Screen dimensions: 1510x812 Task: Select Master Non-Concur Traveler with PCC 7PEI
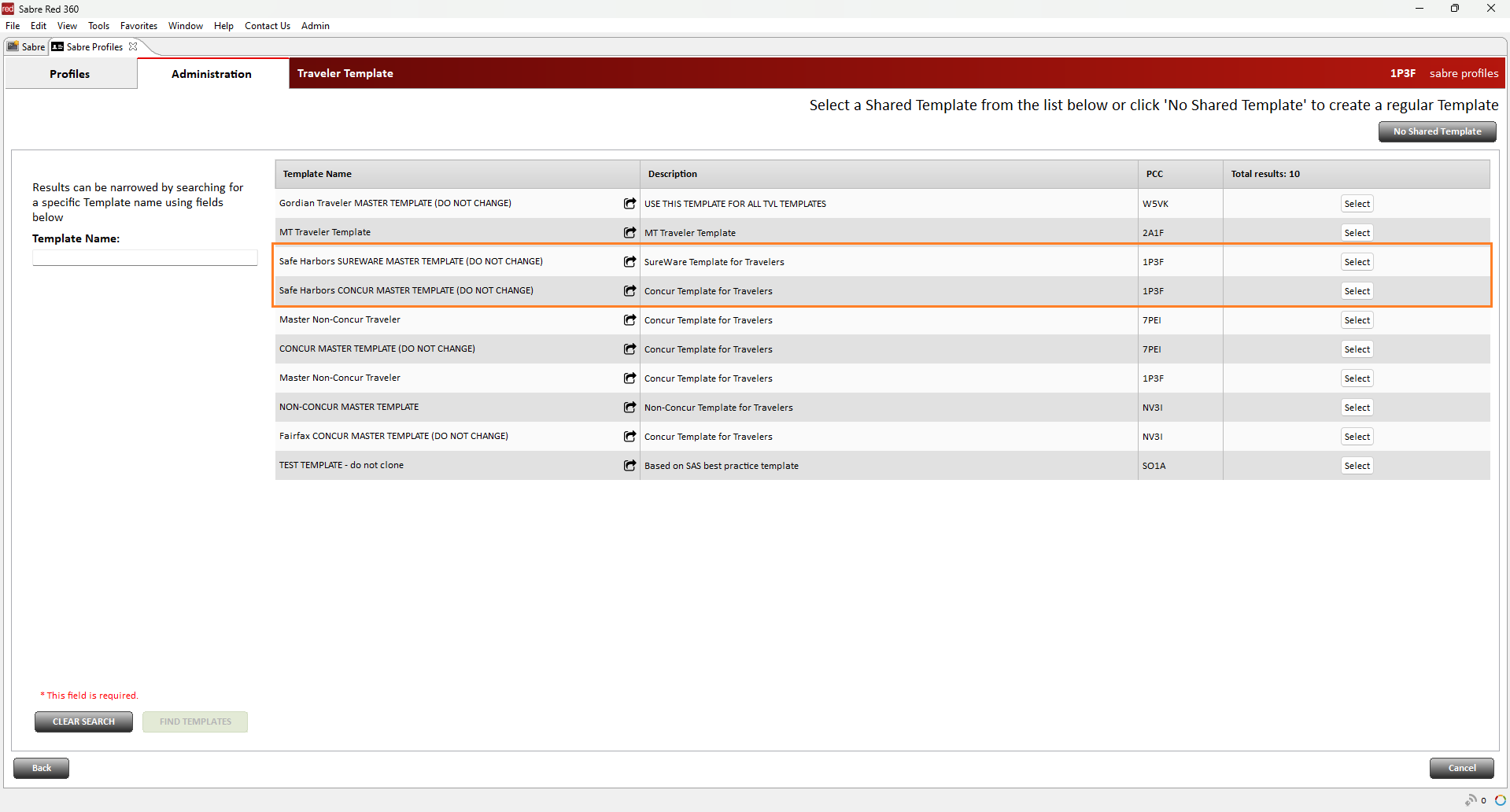pyautogui.click(x=1357, y=320)
